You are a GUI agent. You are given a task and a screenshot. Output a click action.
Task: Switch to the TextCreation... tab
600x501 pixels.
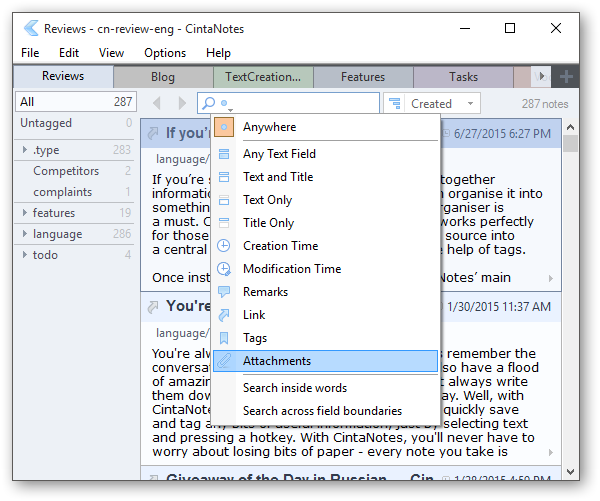click(263, 77)
